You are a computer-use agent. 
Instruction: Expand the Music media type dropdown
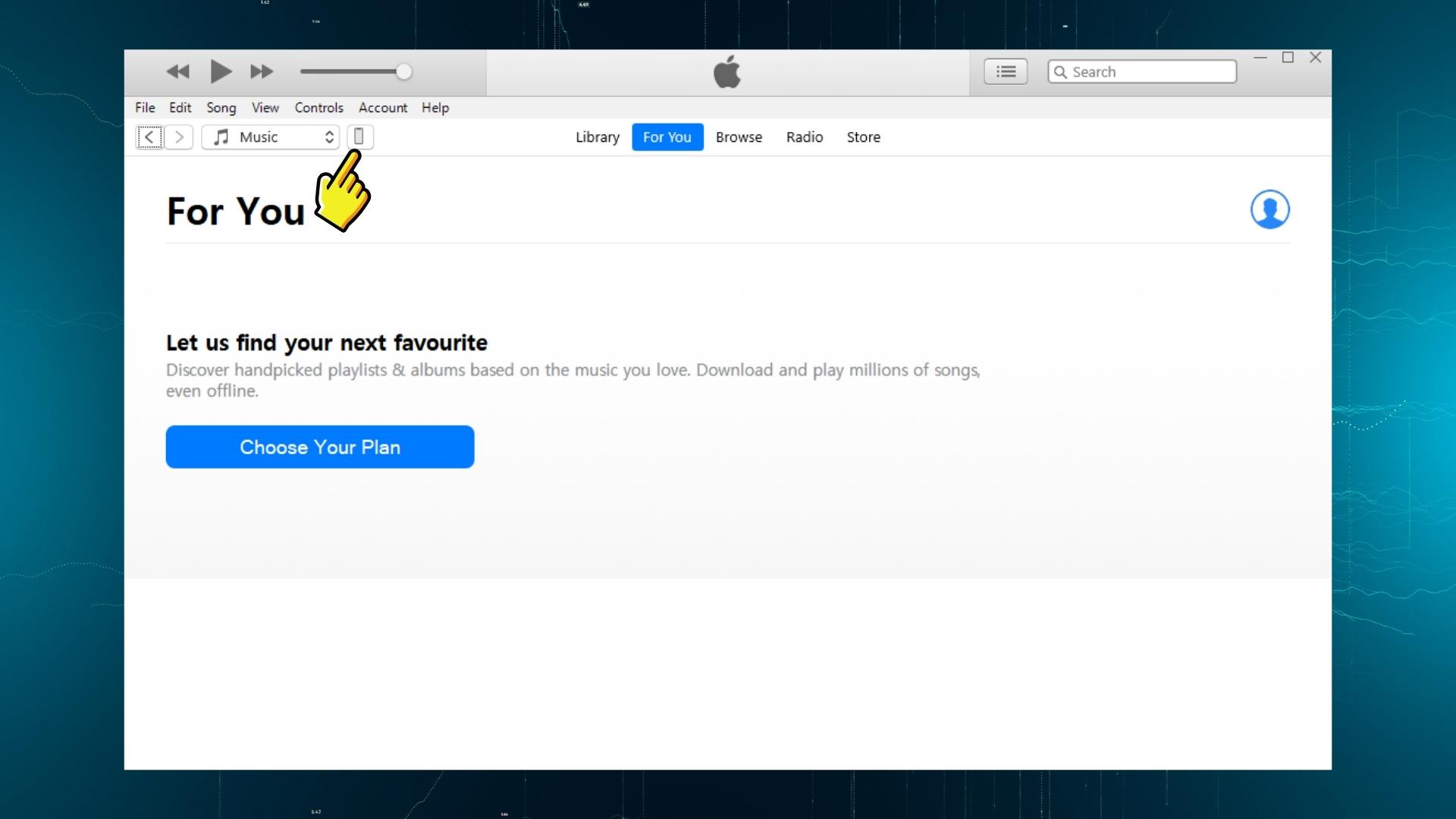click(271, 137)
